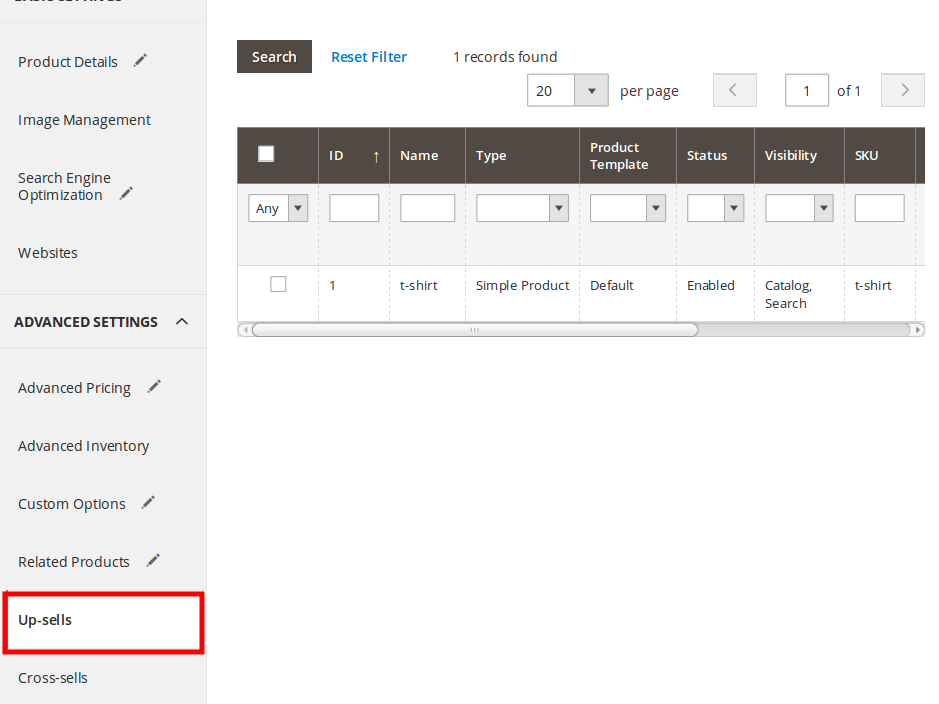This screenshot has height=704, width=939.
Task: Click pencil icon next to Related Products
Action: [x=153, y=561]
